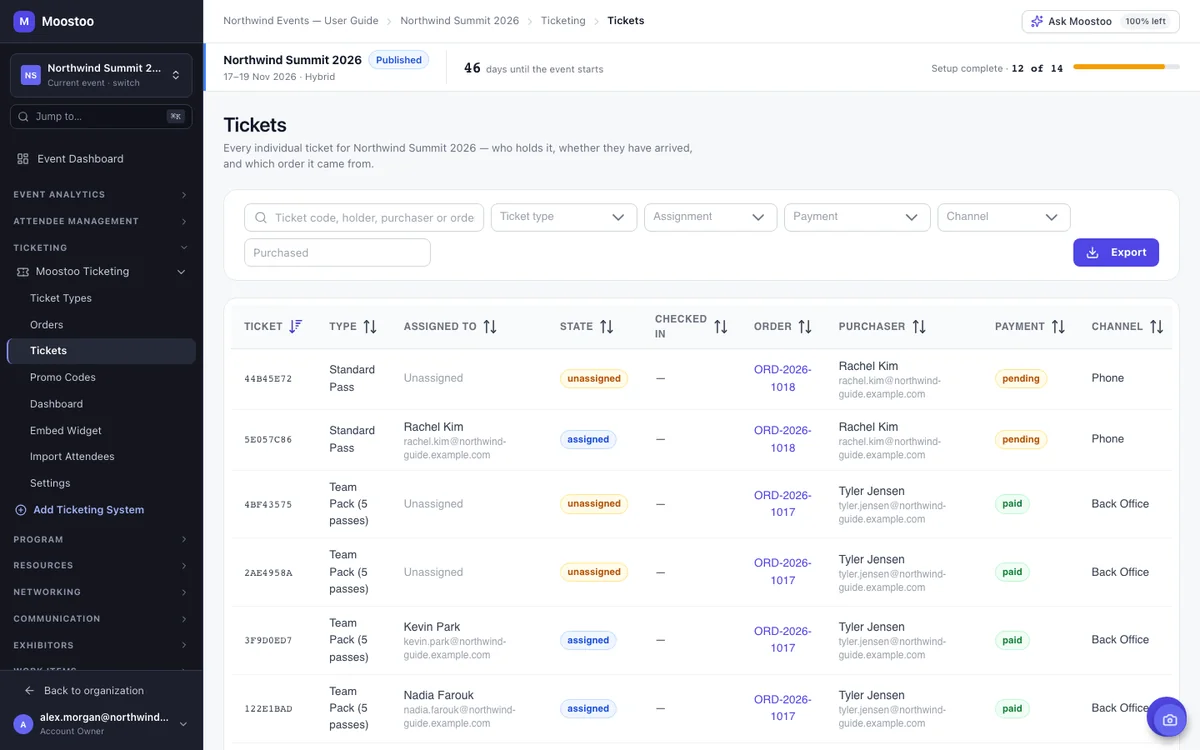Click the search magnifier in Jump to
1200x750 pixels.
23,117
